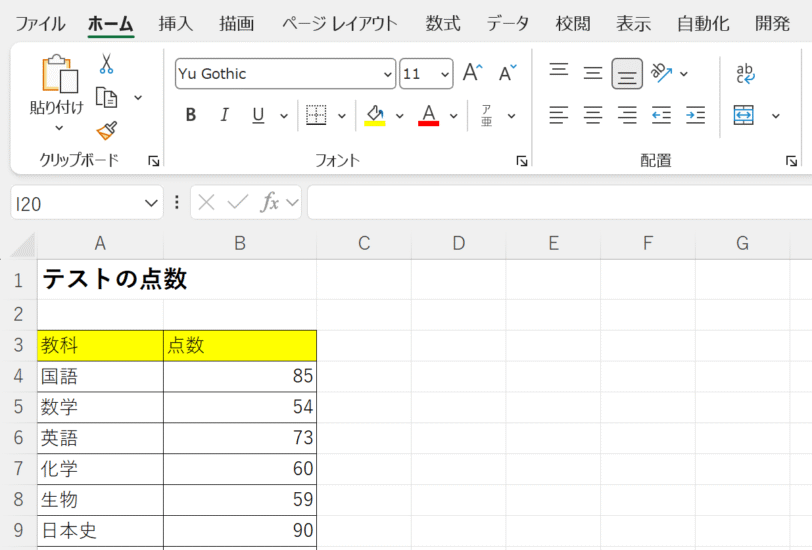Open the font size 11 dropdown
Image resolution: width=812 pixels, height=550 pixels.
[445, 74]
